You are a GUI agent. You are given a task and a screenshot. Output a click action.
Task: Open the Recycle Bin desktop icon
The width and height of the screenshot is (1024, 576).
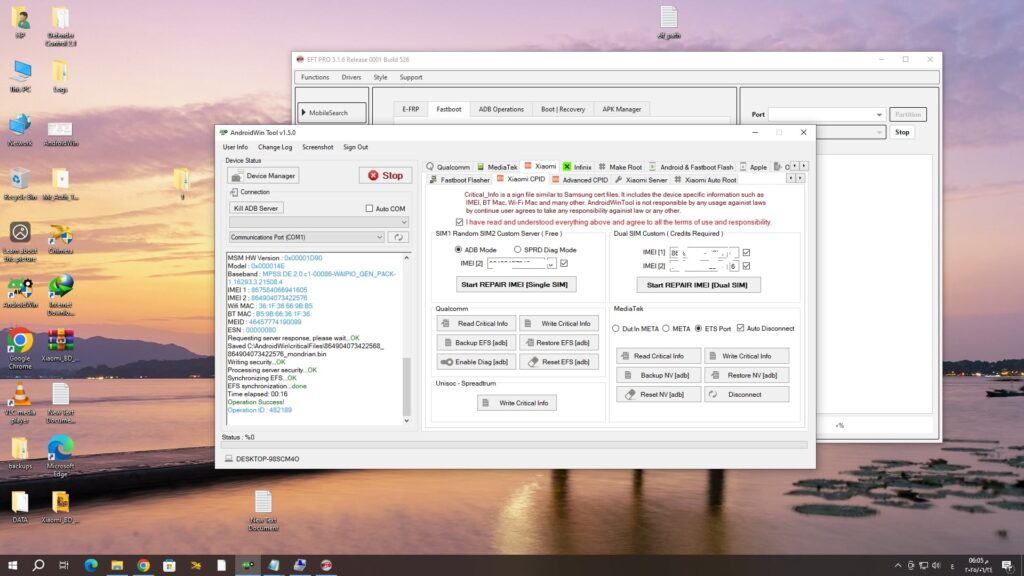point(20,185)
